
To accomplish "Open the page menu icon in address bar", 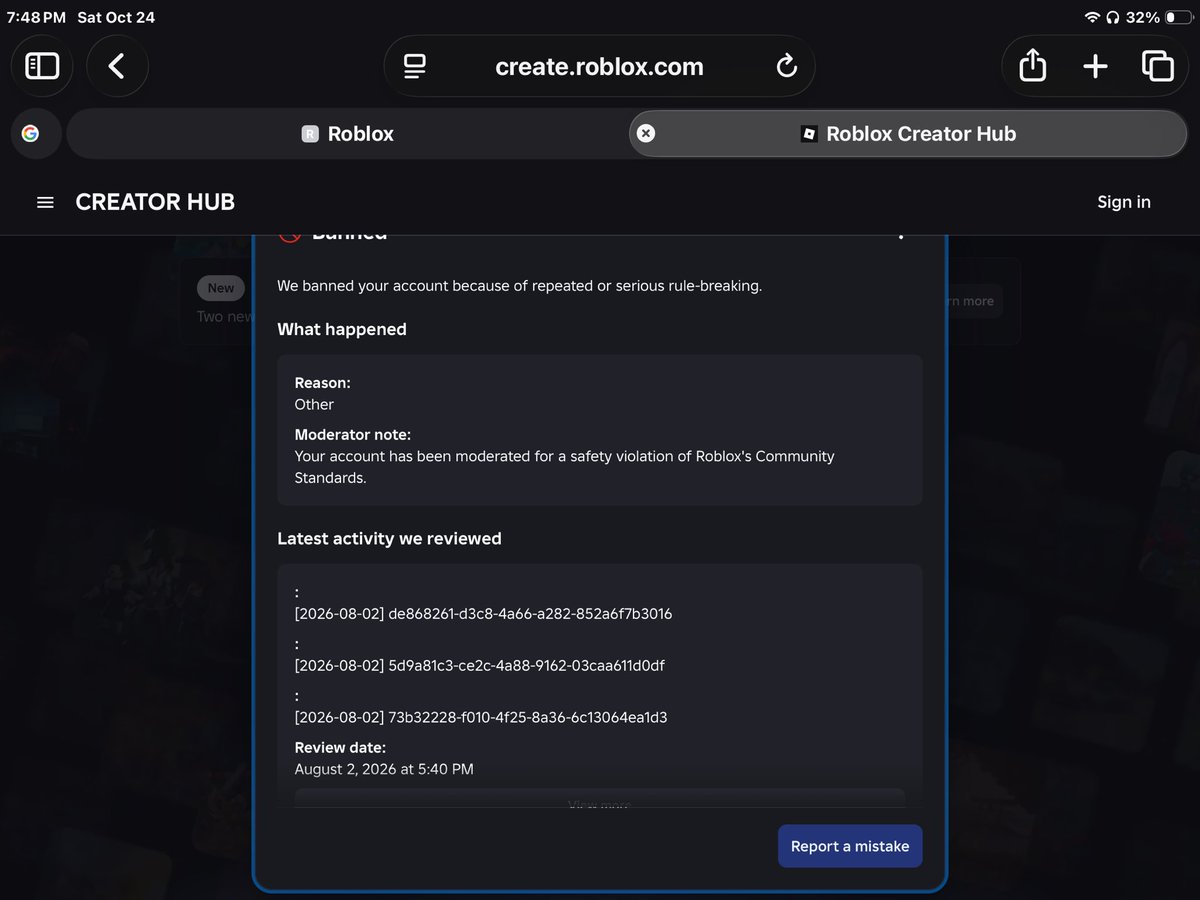I will point(415,67).
